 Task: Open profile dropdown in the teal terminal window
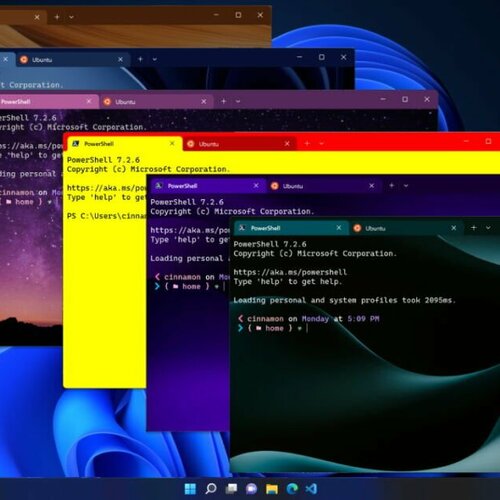pyautogui.click(x=488, y=228)
